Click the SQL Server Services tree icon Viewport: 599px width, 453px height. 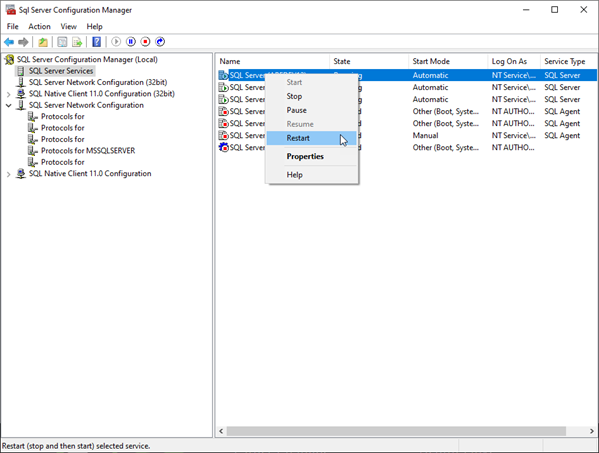tap(21, 71)
